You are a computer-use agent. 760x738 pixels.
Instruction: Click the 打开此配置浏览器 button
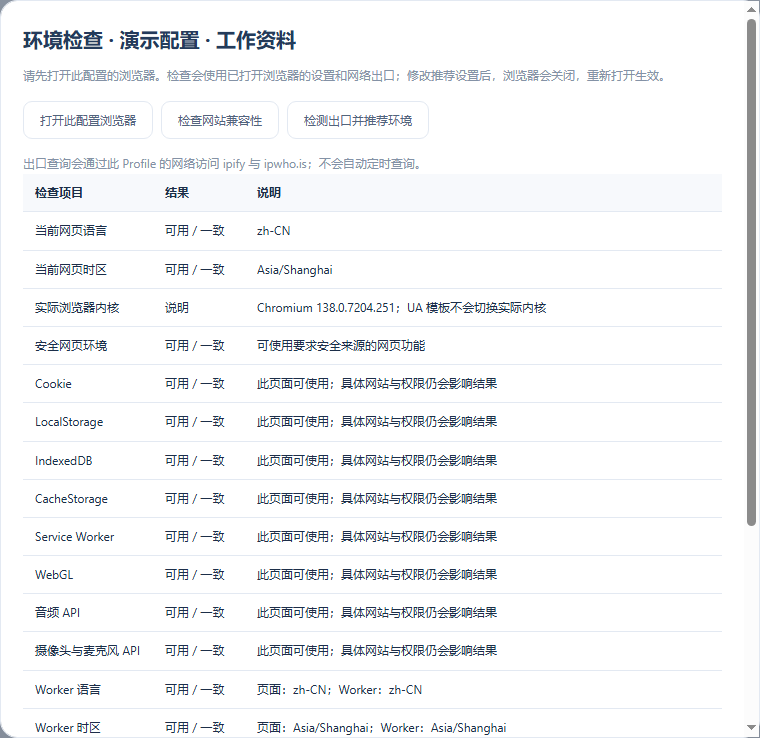[88, 120]
